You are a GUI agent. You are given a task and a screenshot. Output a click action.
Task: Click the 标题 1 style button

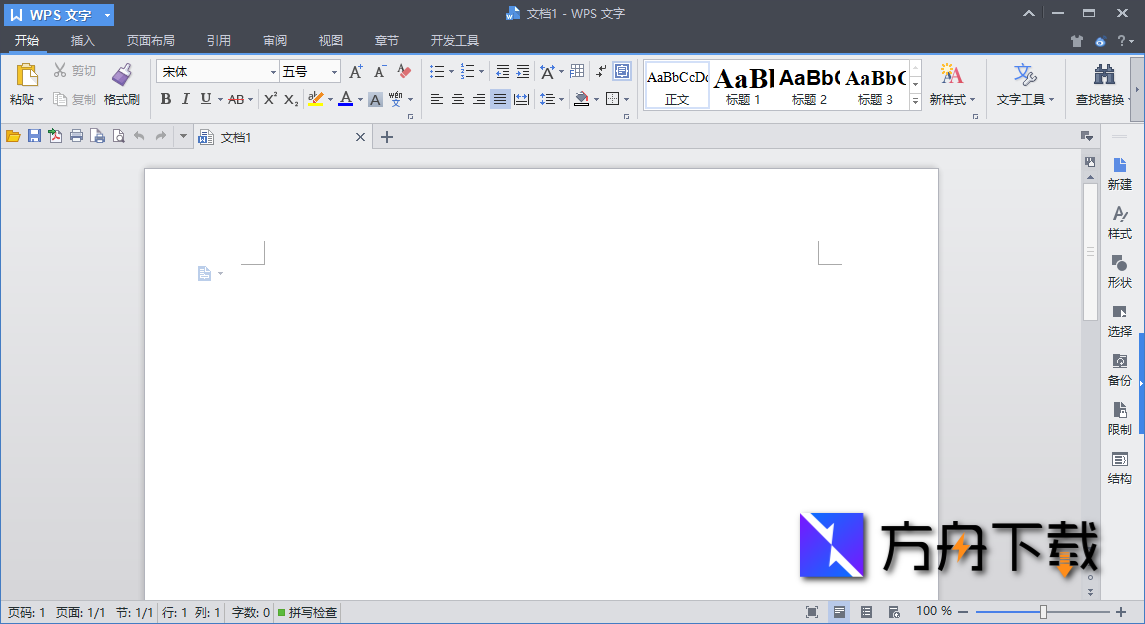pos(741,85)
